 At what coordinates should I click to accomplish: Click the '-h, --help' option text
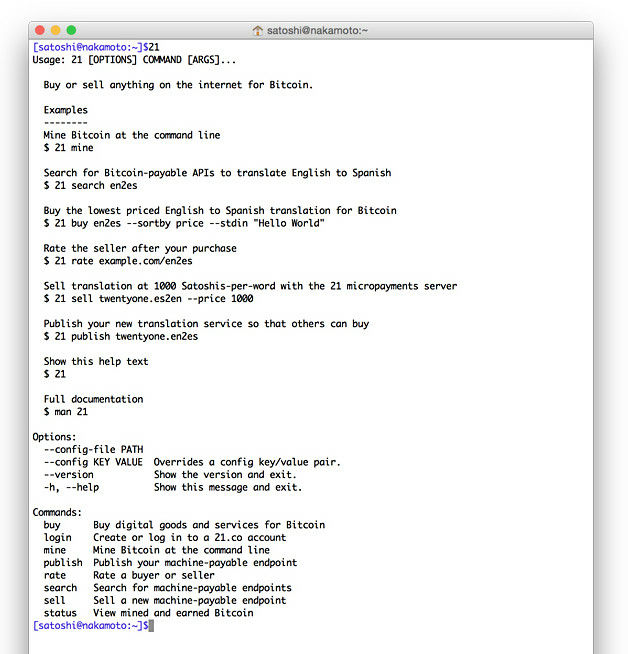pos(71,487)
